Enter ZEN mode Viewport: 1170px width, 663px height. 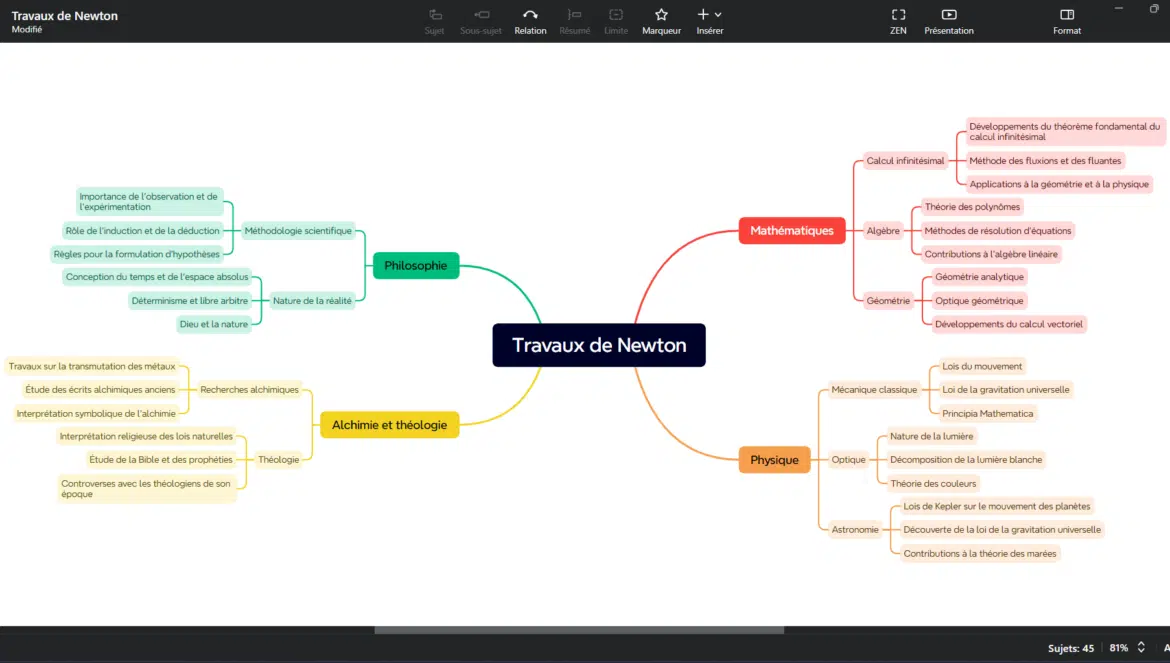pos(898,15)
